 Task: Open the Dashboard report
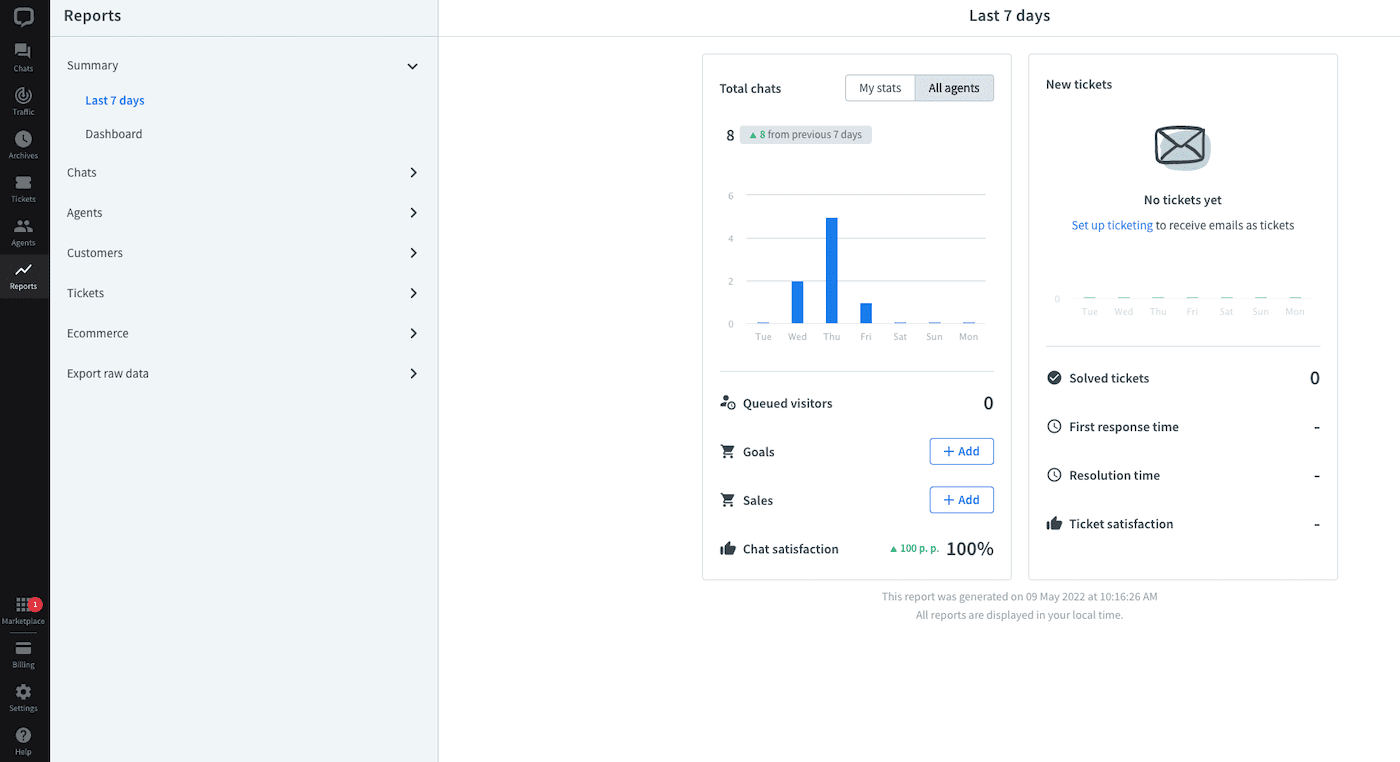pyautogui.click(x=114, y=134)
